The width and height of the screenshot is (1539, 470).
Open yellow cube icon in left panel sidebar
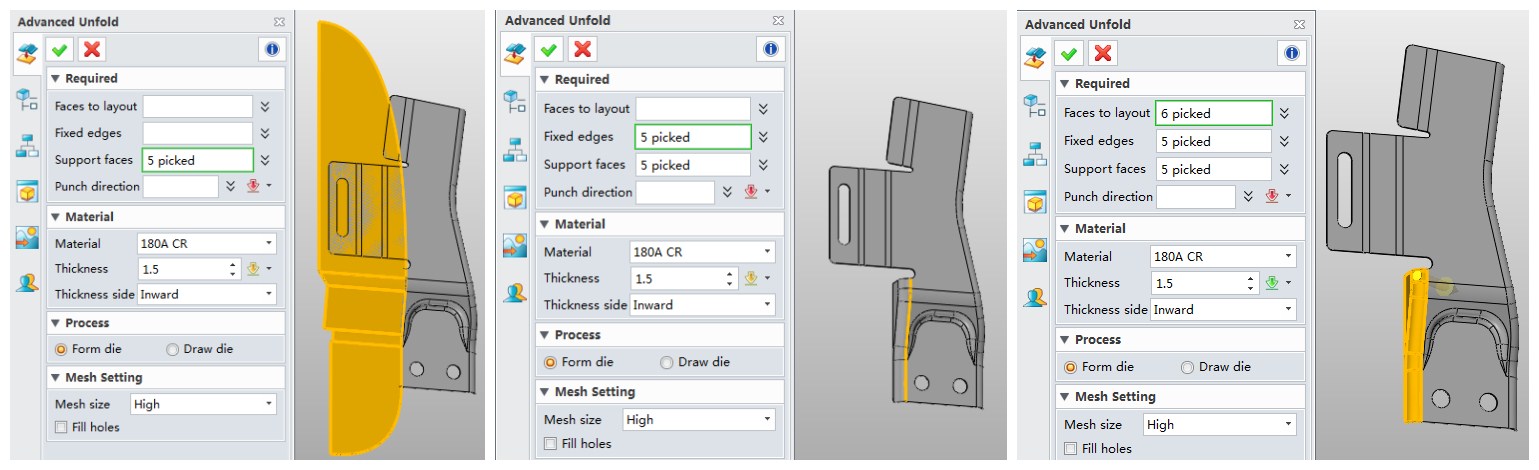pyautogui.click(x=27, y=191)
